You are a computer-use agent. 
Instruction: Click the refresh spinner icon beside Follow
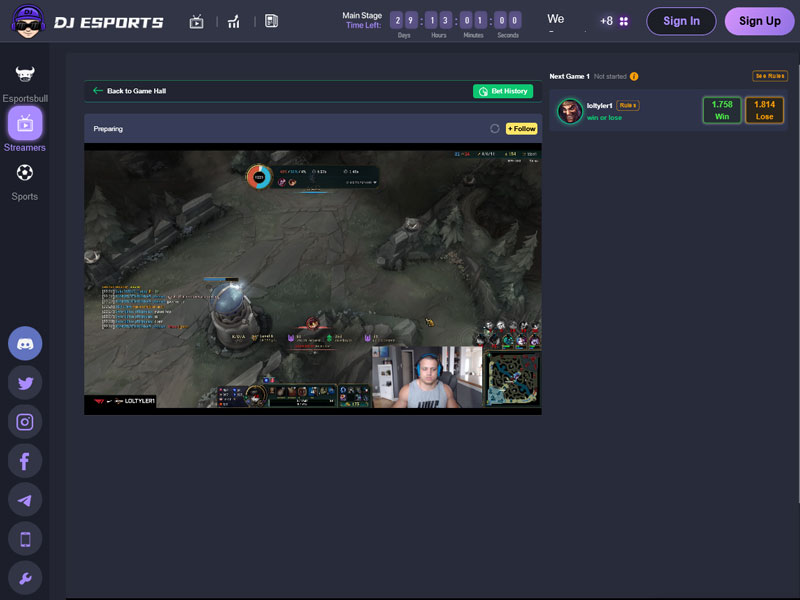pyautogui.click(x=494, y=129)
